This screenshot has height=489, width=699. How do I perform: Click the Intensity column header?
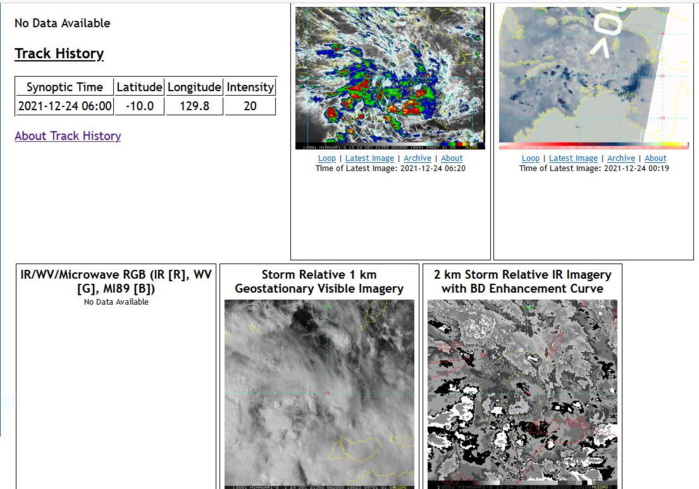[x=250, y=87]
